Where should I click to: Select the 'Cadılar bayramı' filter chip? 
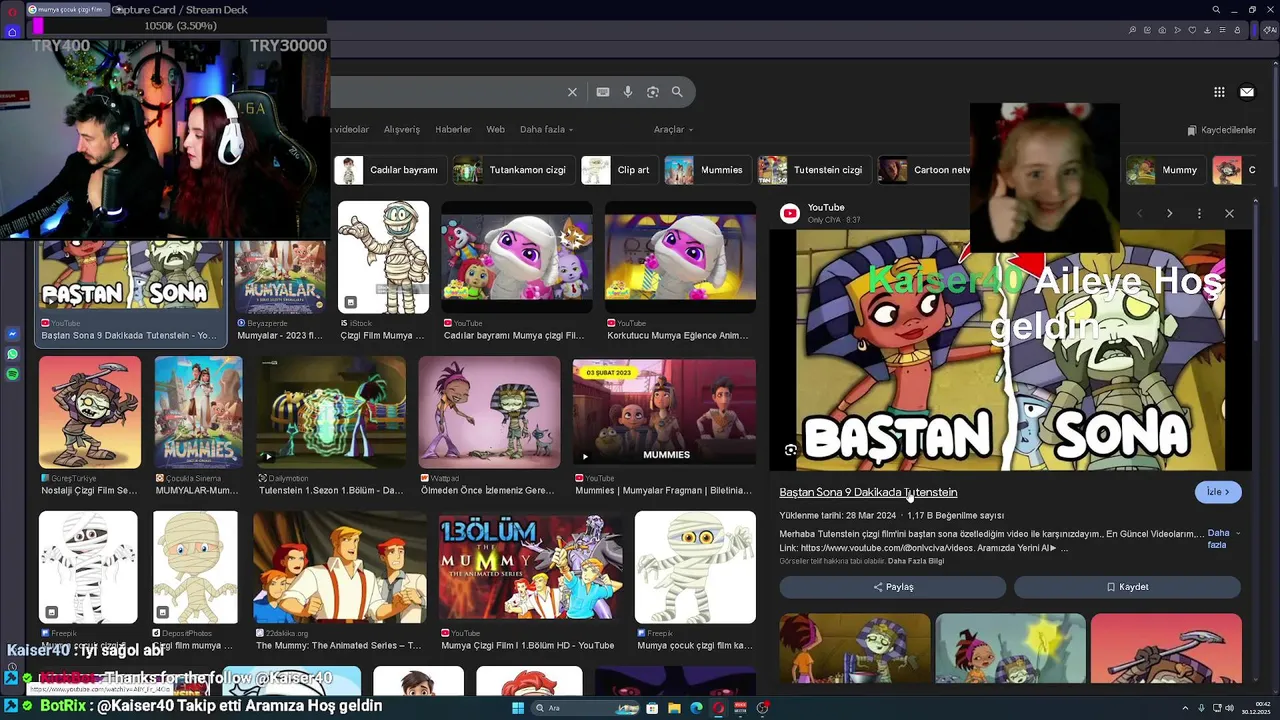[388, 170]
